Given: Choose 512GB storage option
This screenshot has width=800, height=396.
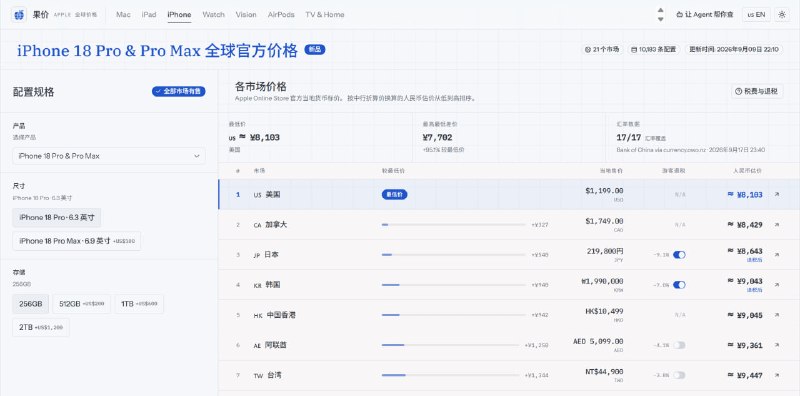Looking at the screenshot, I should tap(82, 304).
